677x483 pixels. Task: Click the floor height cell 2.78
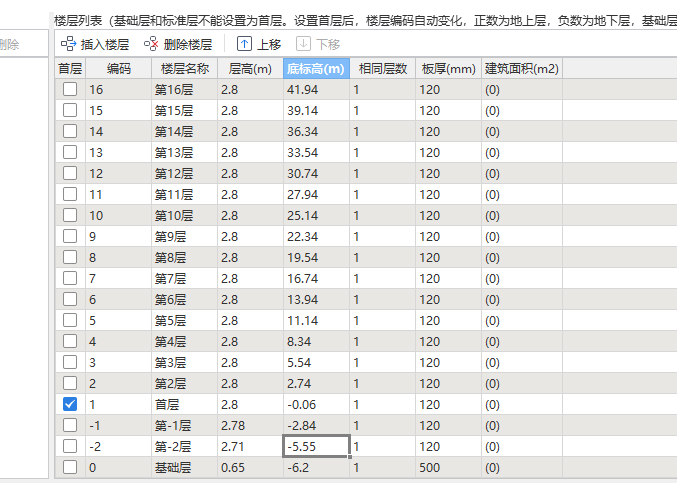click(x=250, y=425)
